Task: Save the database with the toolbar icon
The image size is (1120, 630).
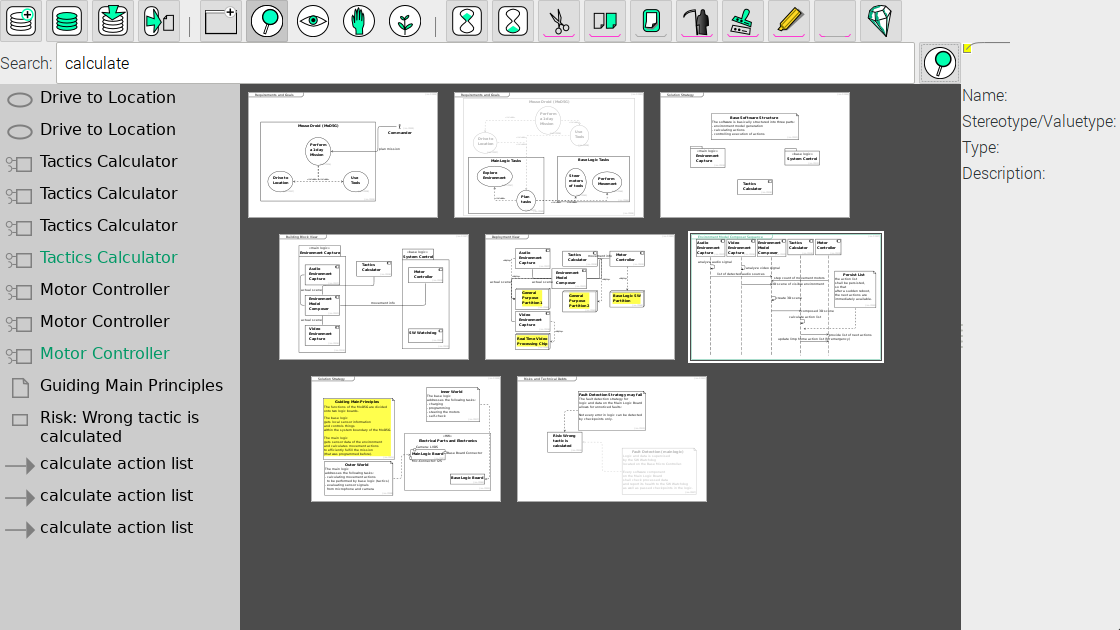Action: (113, 20)
